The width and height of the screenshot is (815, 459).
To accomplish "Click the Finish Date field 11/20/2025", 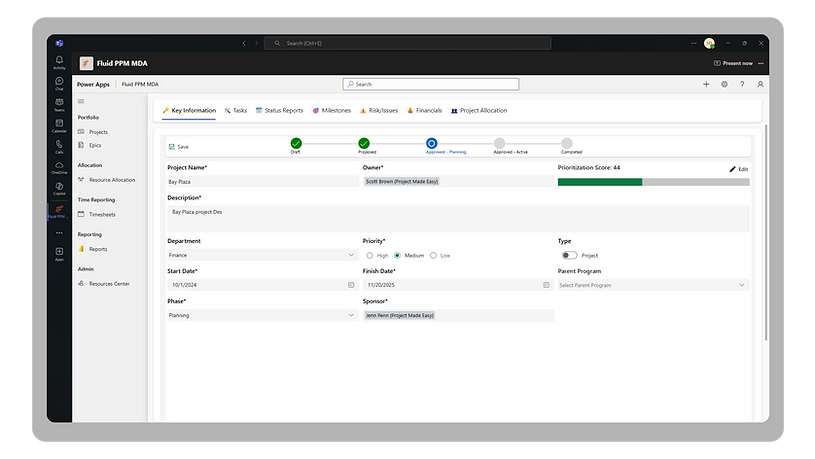I will click(x=458, y=285).
